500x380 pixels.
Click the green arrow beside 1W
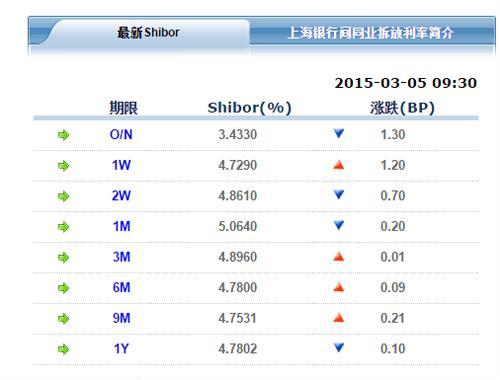point(63,166)
